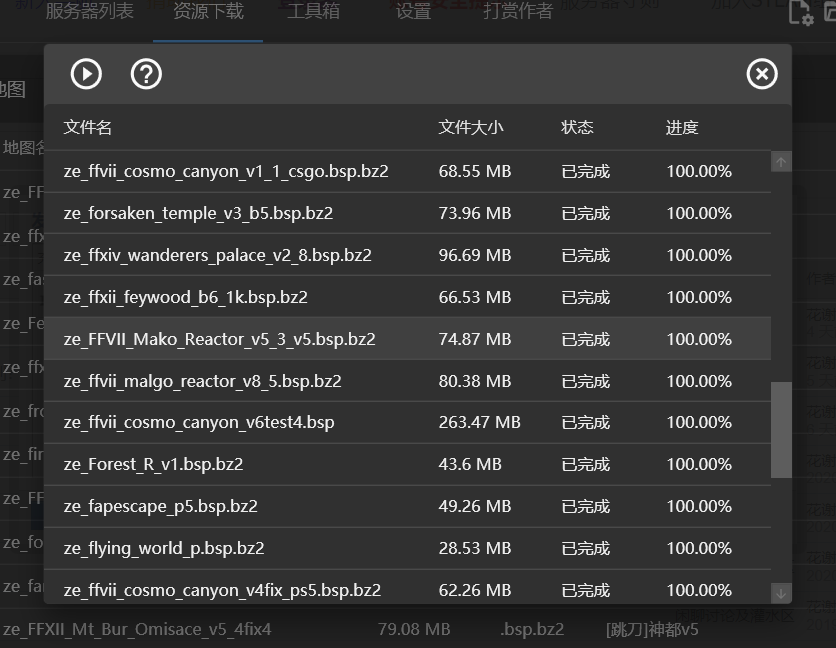Select ze_ffxiv_wanderers_palace_v2_8.bsp.bz2 file name

pos(218,255)
